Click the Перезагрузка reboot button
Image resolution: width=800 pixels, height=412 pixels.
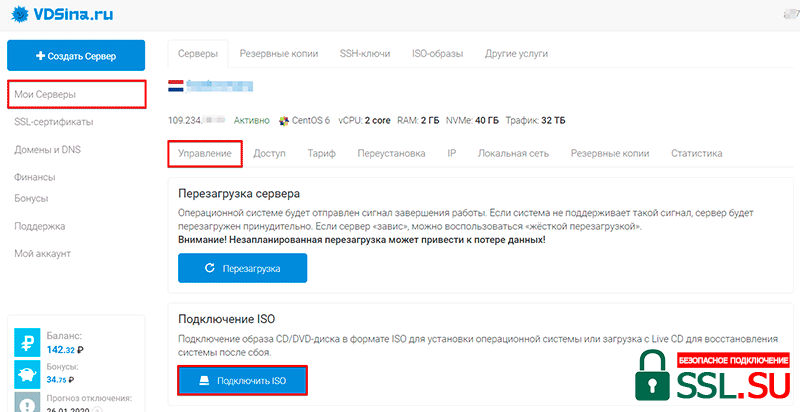point(242,268)
